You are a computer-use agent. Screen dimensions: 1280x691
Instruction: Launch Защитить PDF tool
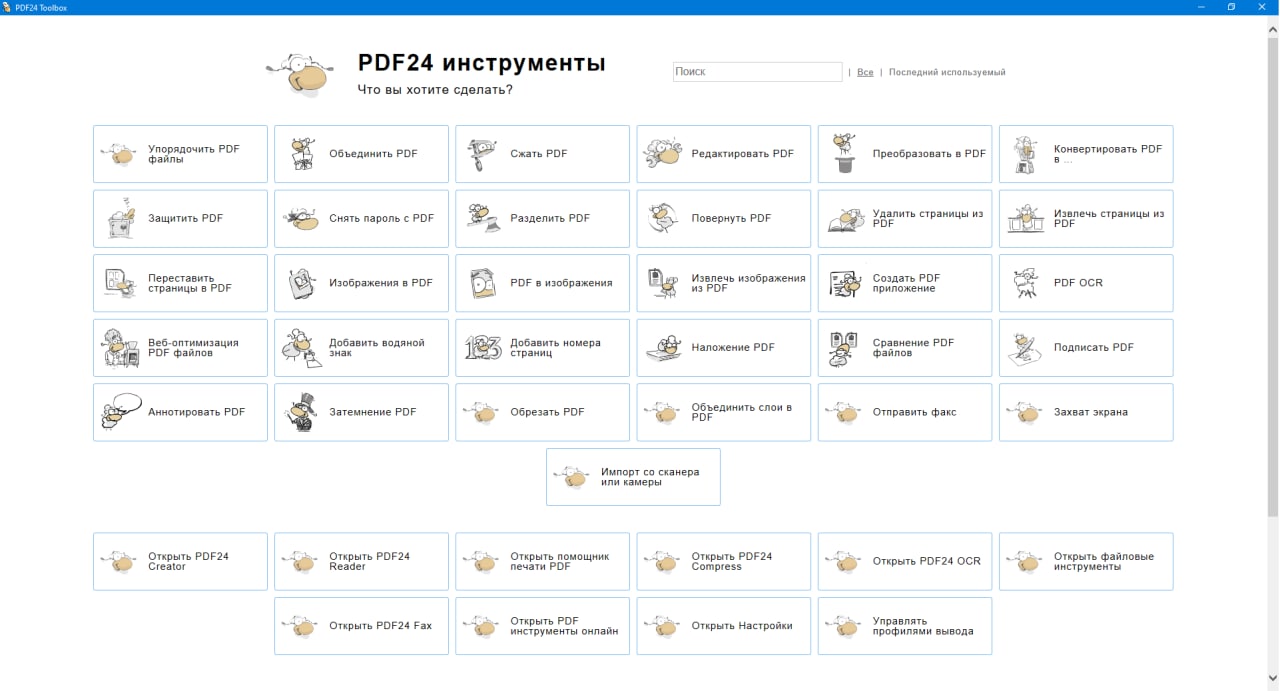[x=180, y=218]
